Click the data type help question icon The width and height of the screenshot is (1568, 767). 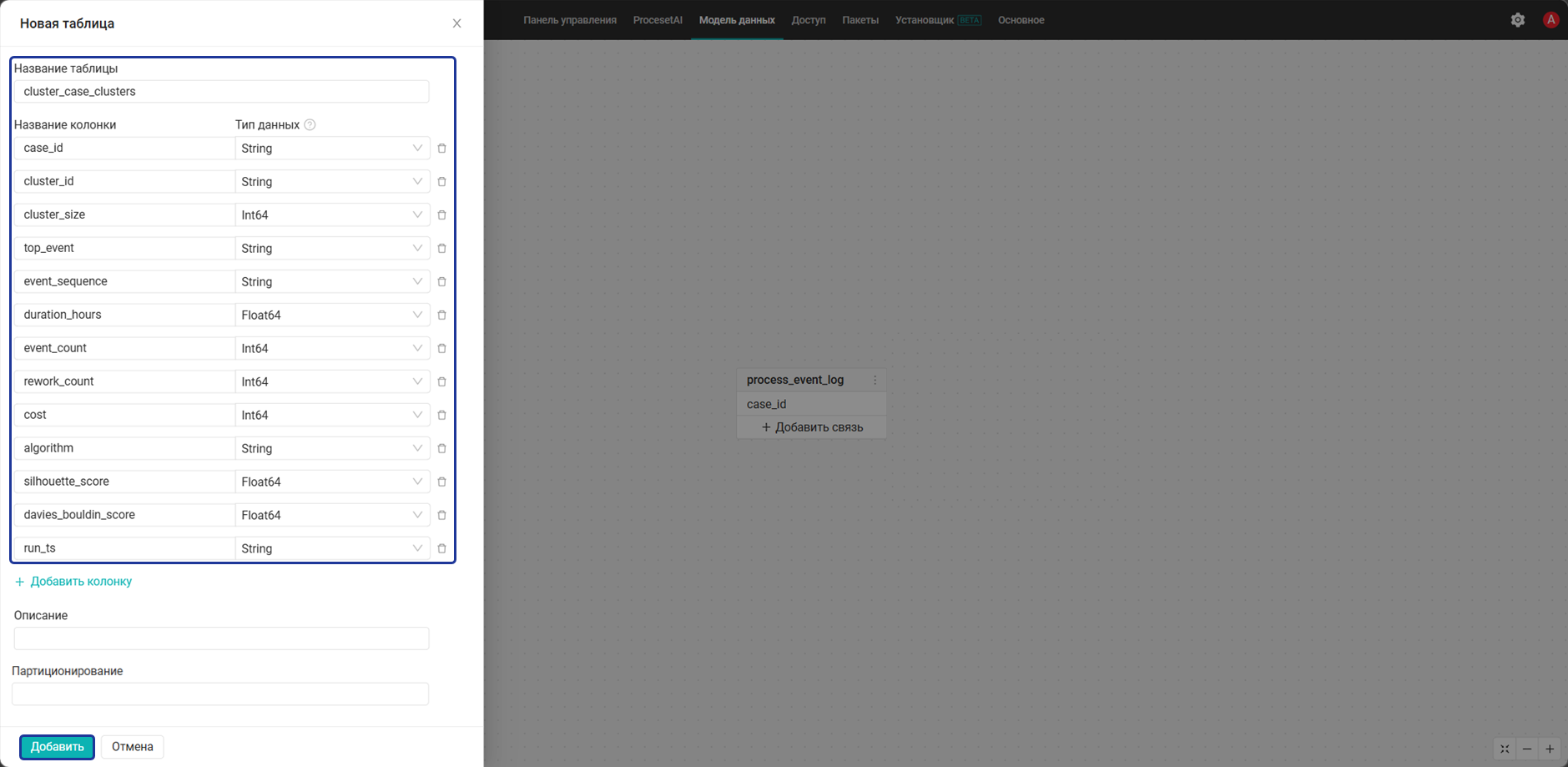point(310,125)
